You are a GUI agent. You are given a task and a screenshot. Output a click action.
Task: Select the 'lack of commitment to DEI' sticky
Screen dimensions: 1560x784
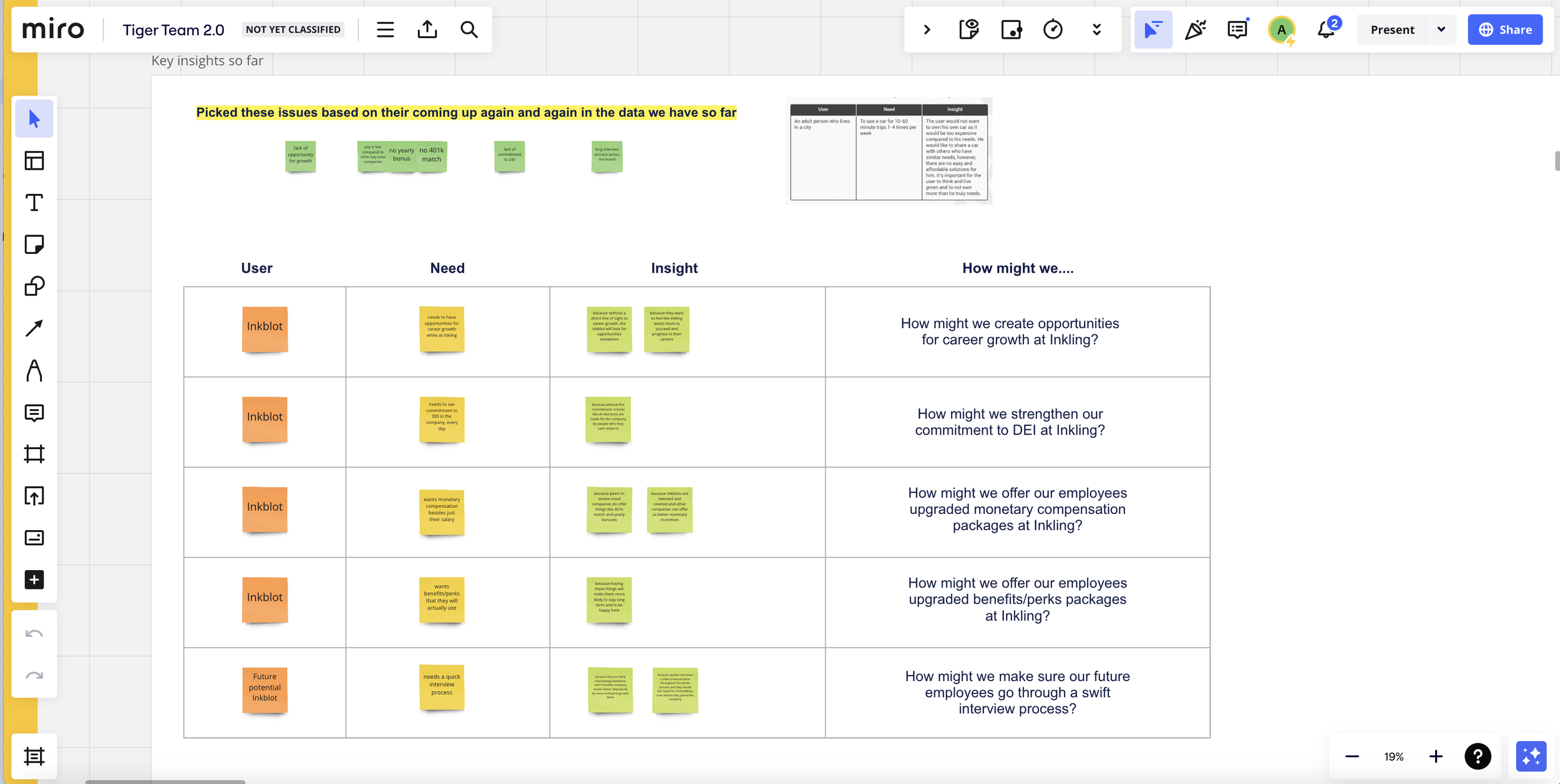click(510, 156)
